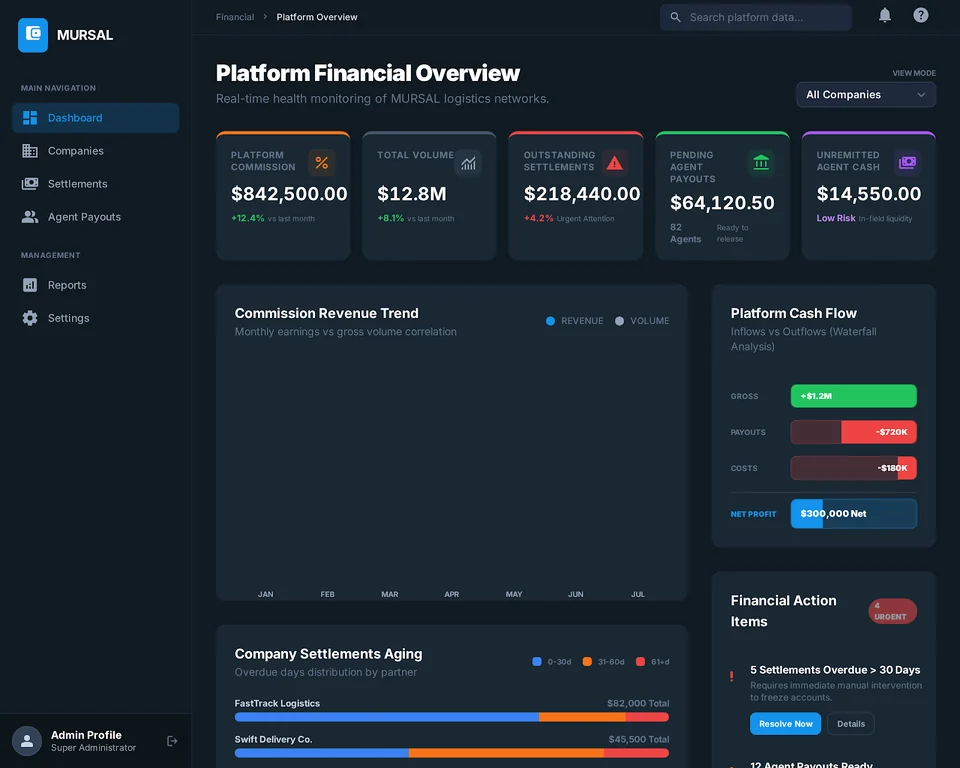Click the Pending Agent Payouts $64,120.50 value

point(722,203)
